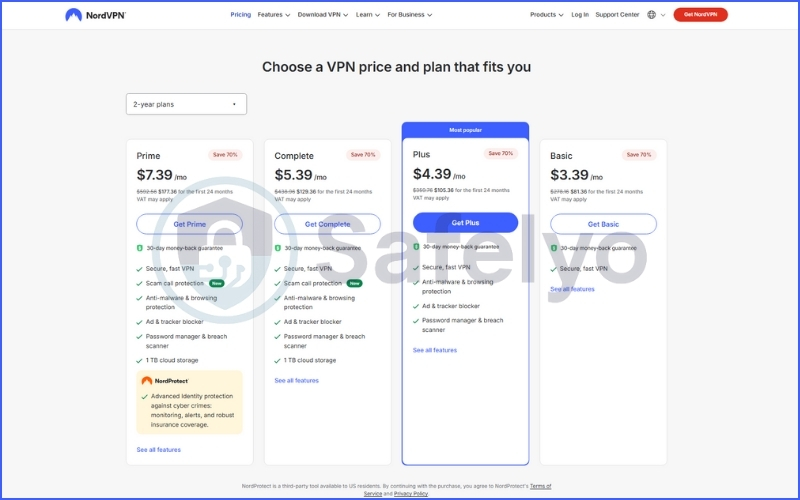The height and width of the screenshot is (500, 800).
Task: Open the Privacy Policy link
Action: coord(411,493)
